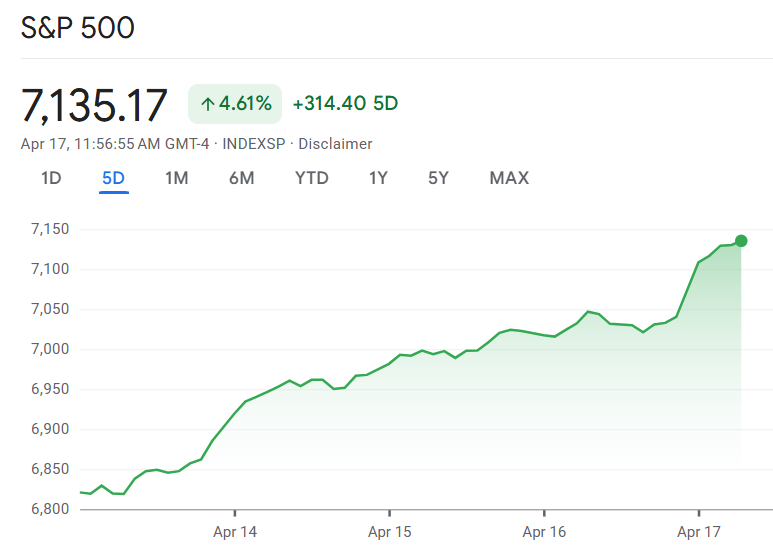Viewport: 773px width, 547px height.
Task: Click the Apr 17 date marker
Action: coord(698,532)
